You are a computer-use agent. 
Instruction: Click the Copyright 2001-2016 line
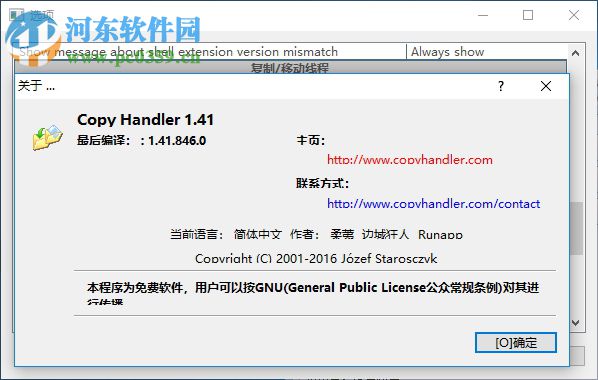(316, 258)
